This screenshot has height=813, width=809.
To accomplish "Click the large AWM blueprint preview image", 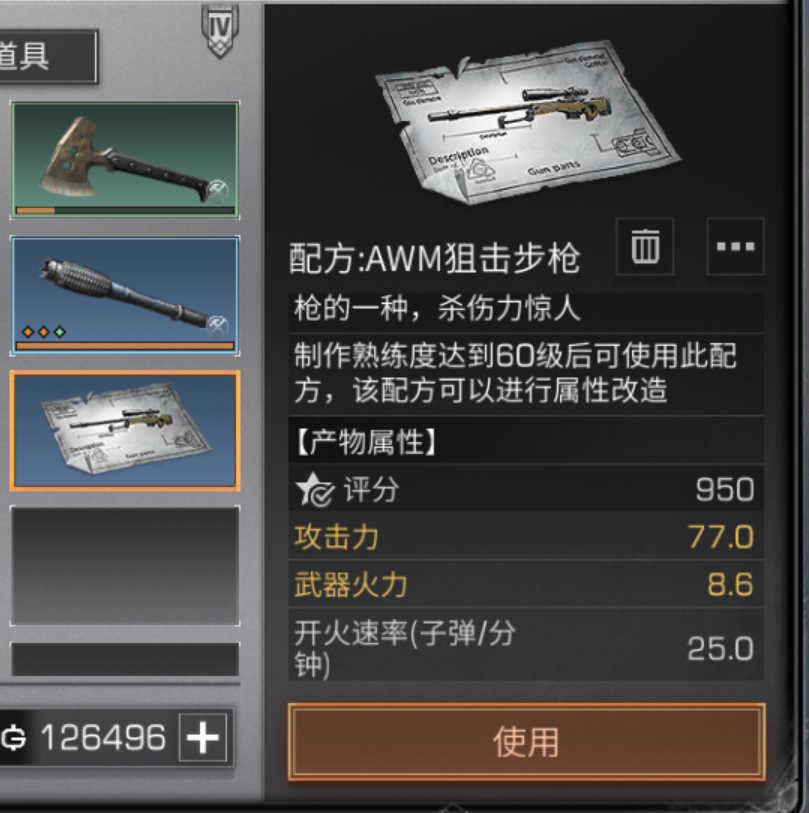I will pos(526,123).
